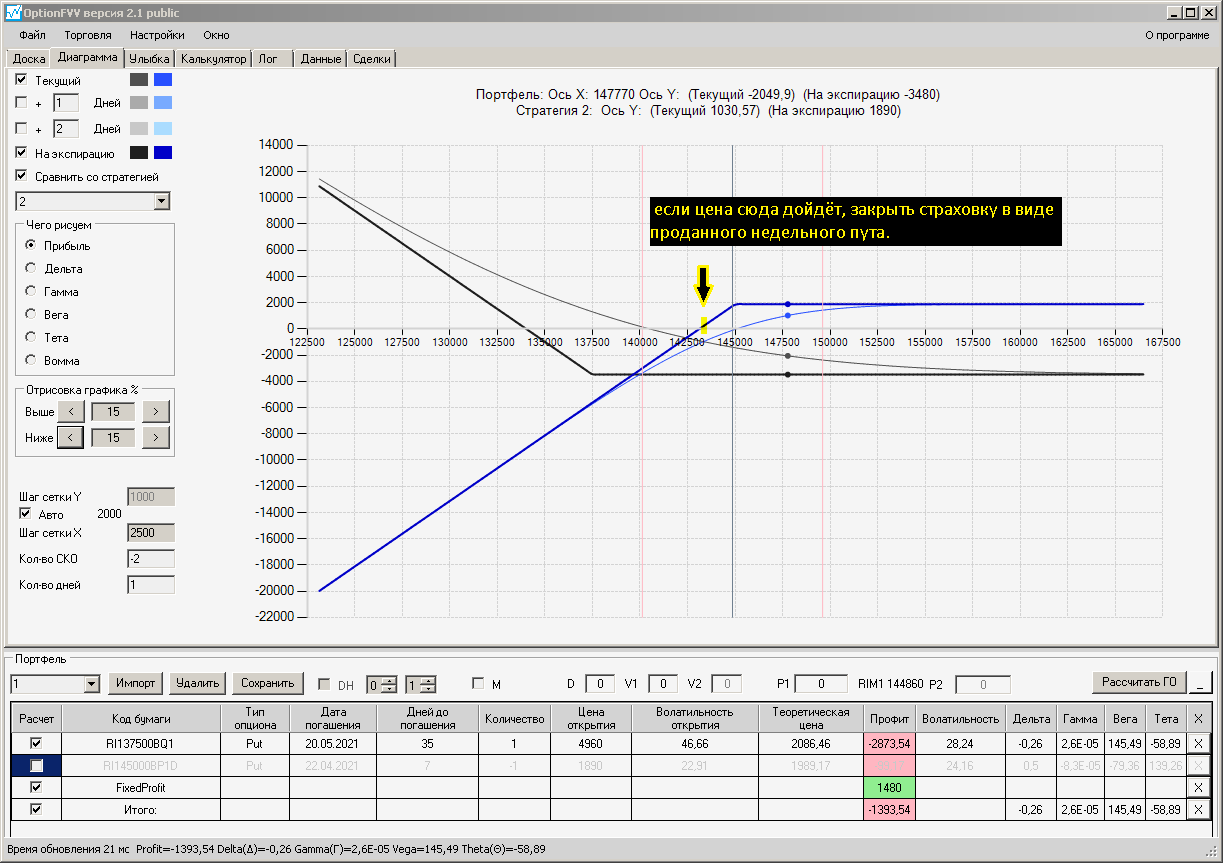Switch to the Доска tab
This screenshot has width=1223, height=863.
tap(28, 59)
